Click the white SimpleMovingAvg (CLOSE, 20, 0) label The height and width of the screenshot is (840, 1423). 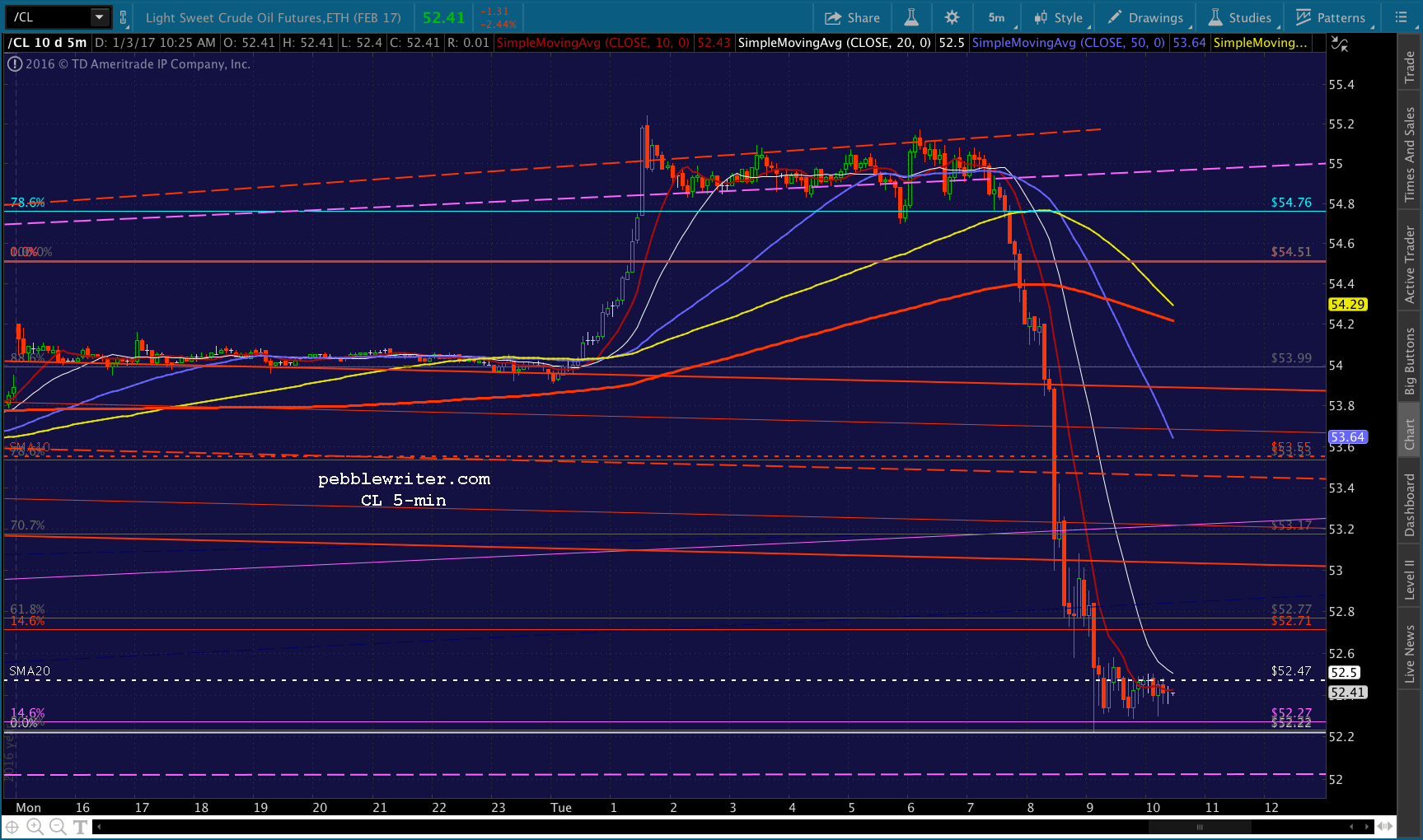click(x=835, y=43)
